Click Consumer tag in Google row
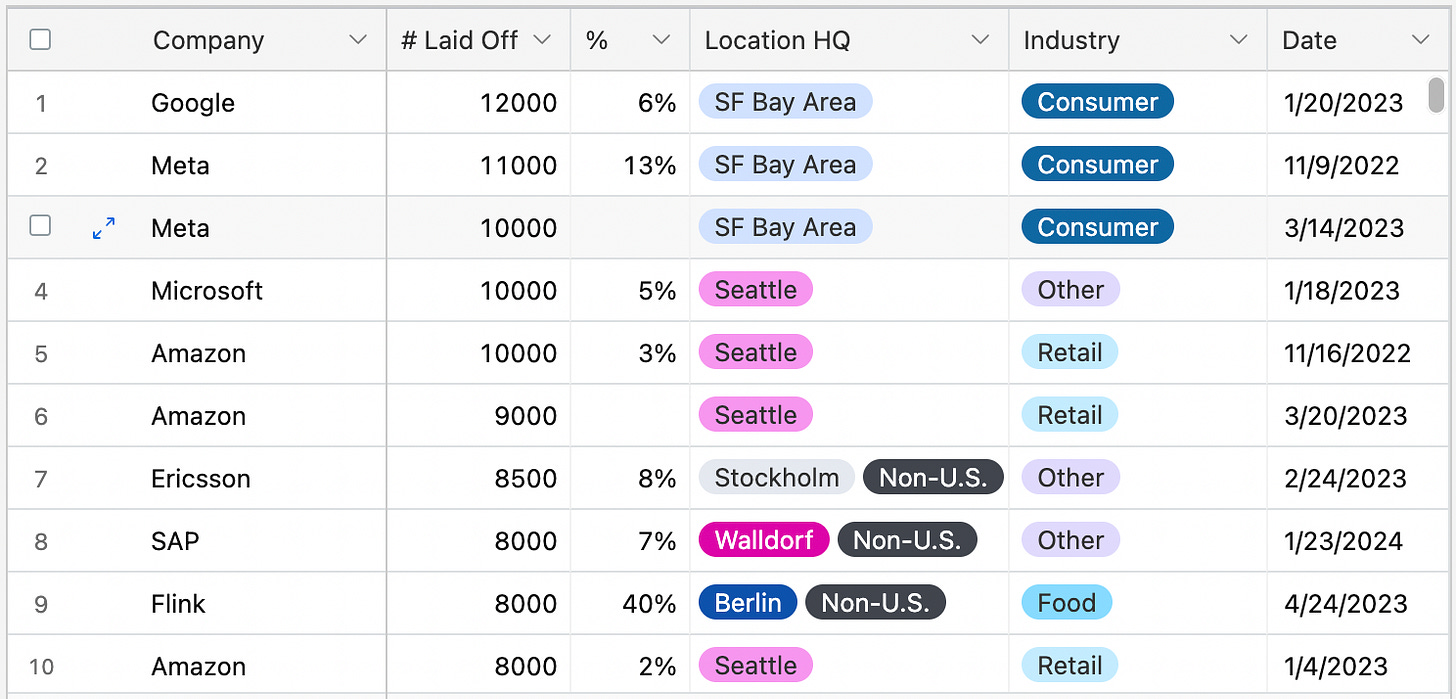Image resolution: width=1456 pixels, height=699 pixels. [1098, 102]
